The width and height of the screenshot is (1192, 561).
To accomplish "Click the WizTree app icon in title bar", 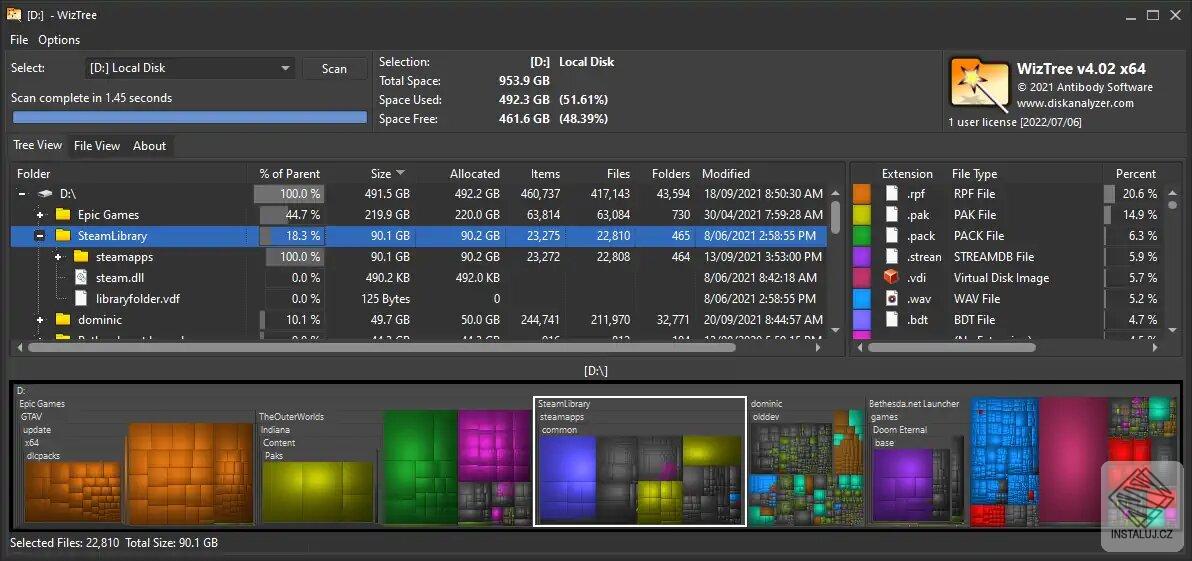I will click(14, 14).
